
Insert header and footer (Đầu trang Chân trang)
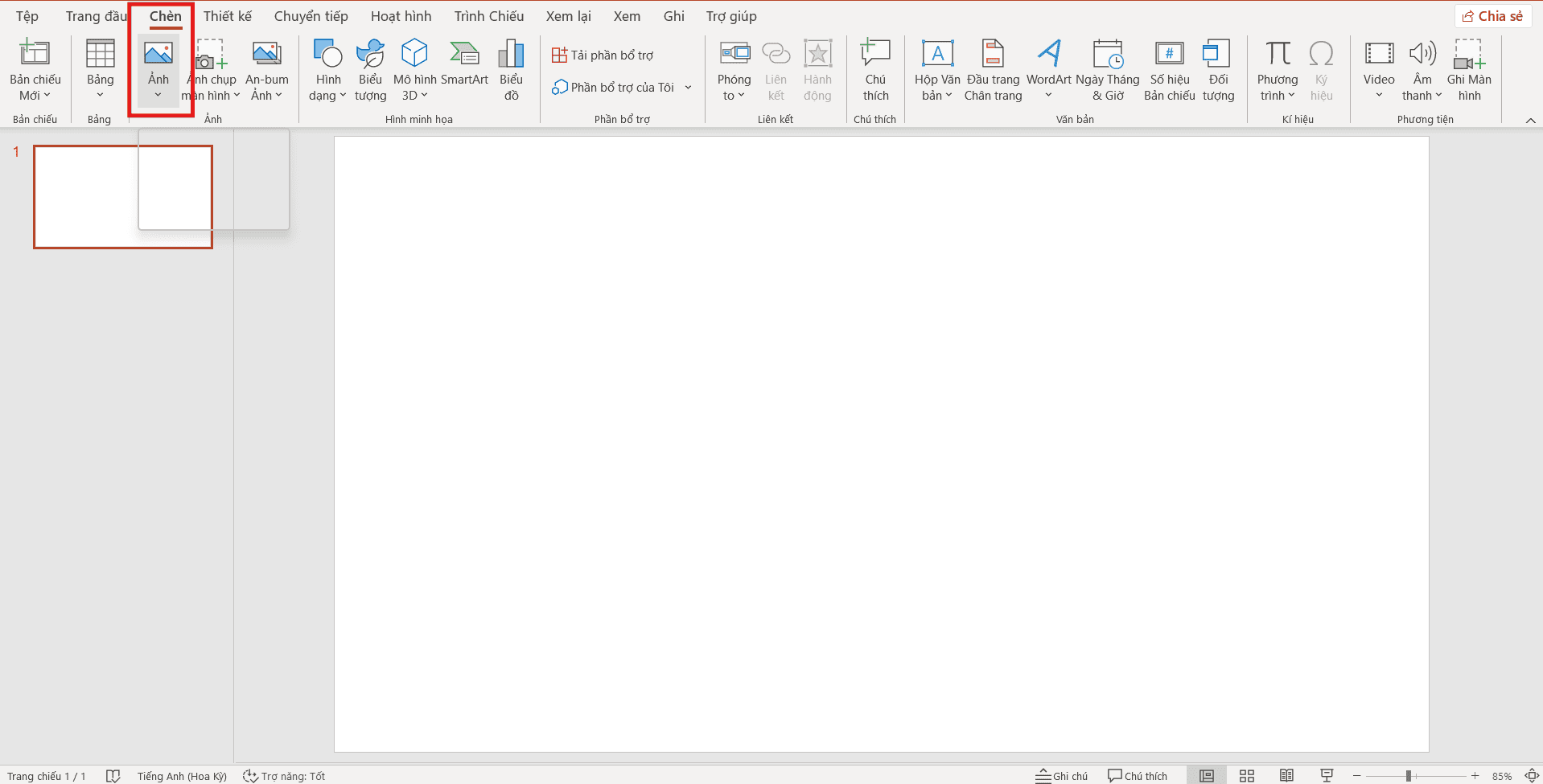[x=993, y=55]
